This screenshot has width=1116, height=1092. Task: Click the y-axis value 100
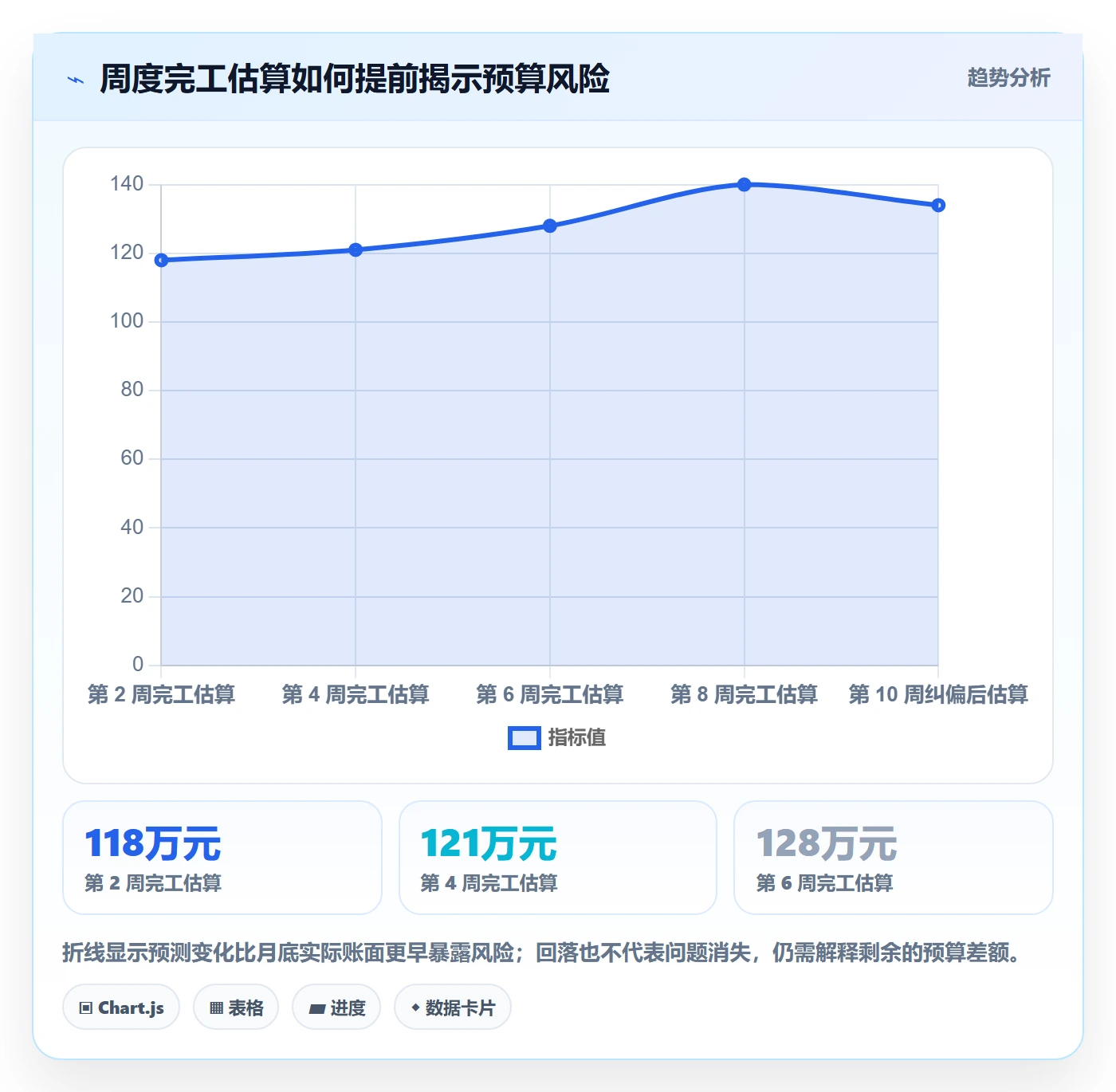tap(127, 321)
